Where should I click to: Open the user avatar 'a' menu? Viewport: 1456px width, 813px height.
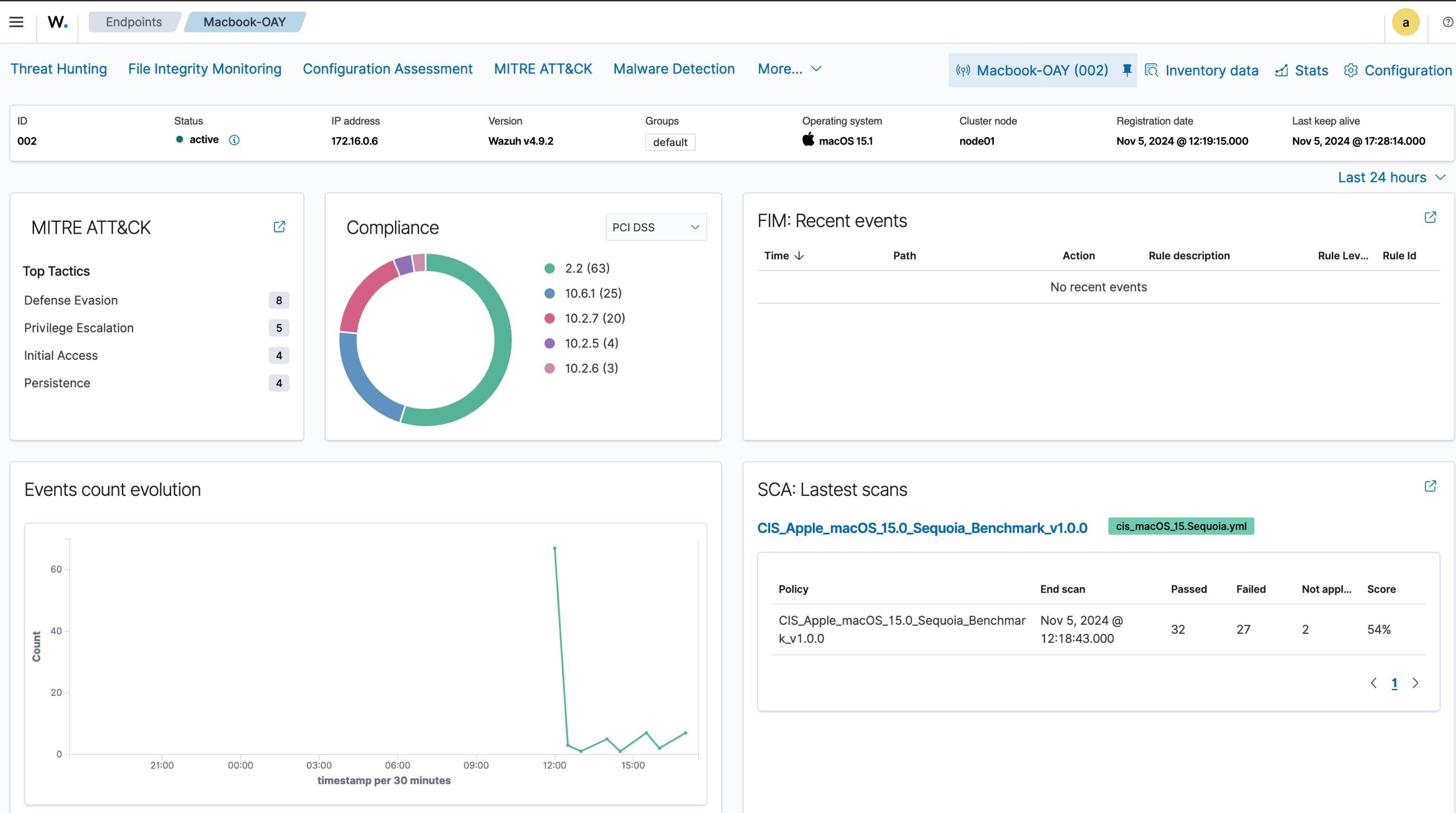coord(1405,23)
